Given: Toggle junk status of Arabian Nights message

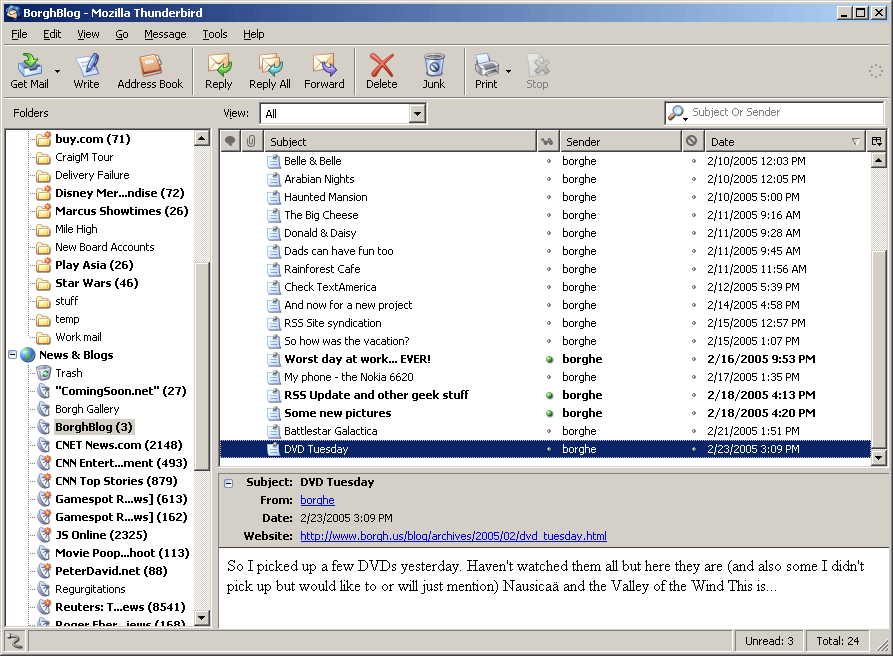Looking at the screenshot, I should coord(694,179).
